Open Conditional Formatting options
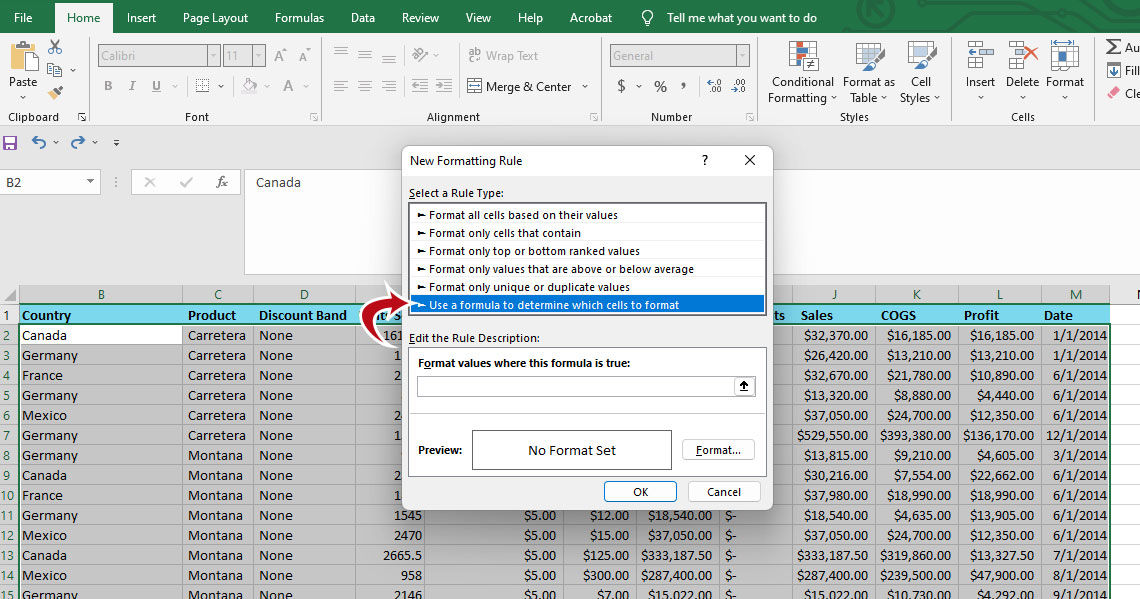The width and height of the screenshot is (1140, 599). (x=801, y=73)
